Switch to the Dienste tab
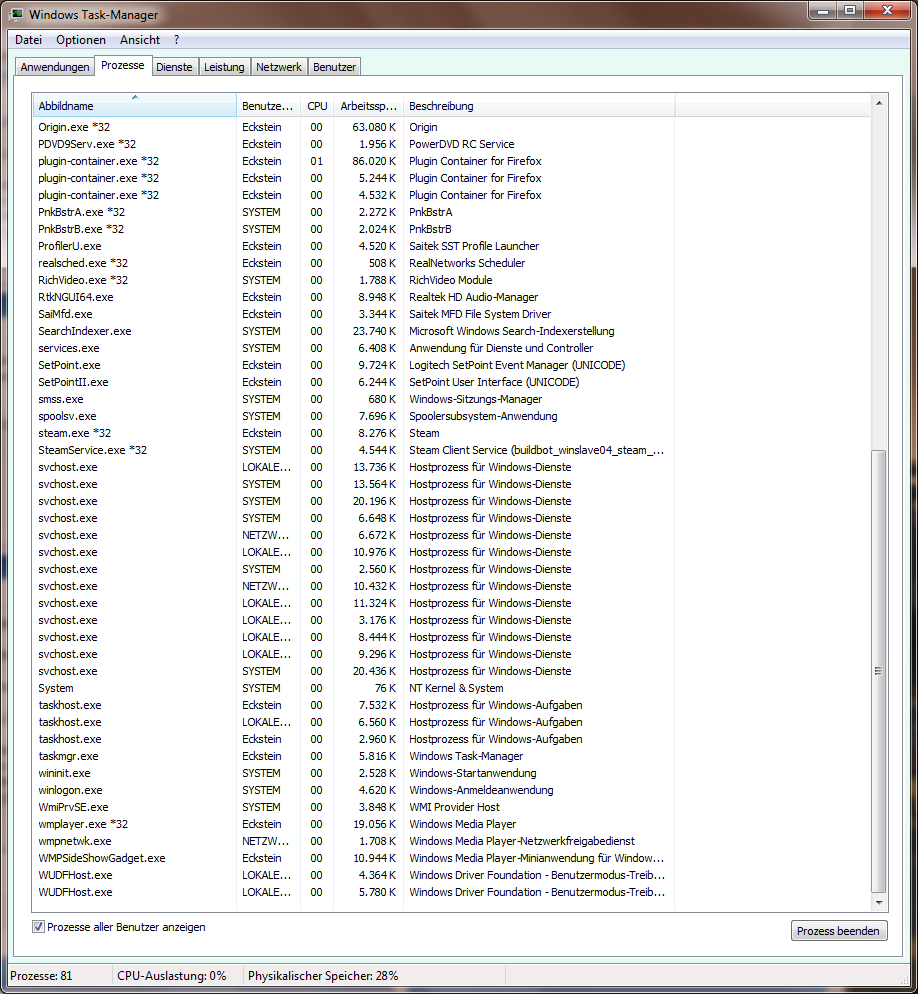This screenshot has width=918, height=994. (174, 67)
